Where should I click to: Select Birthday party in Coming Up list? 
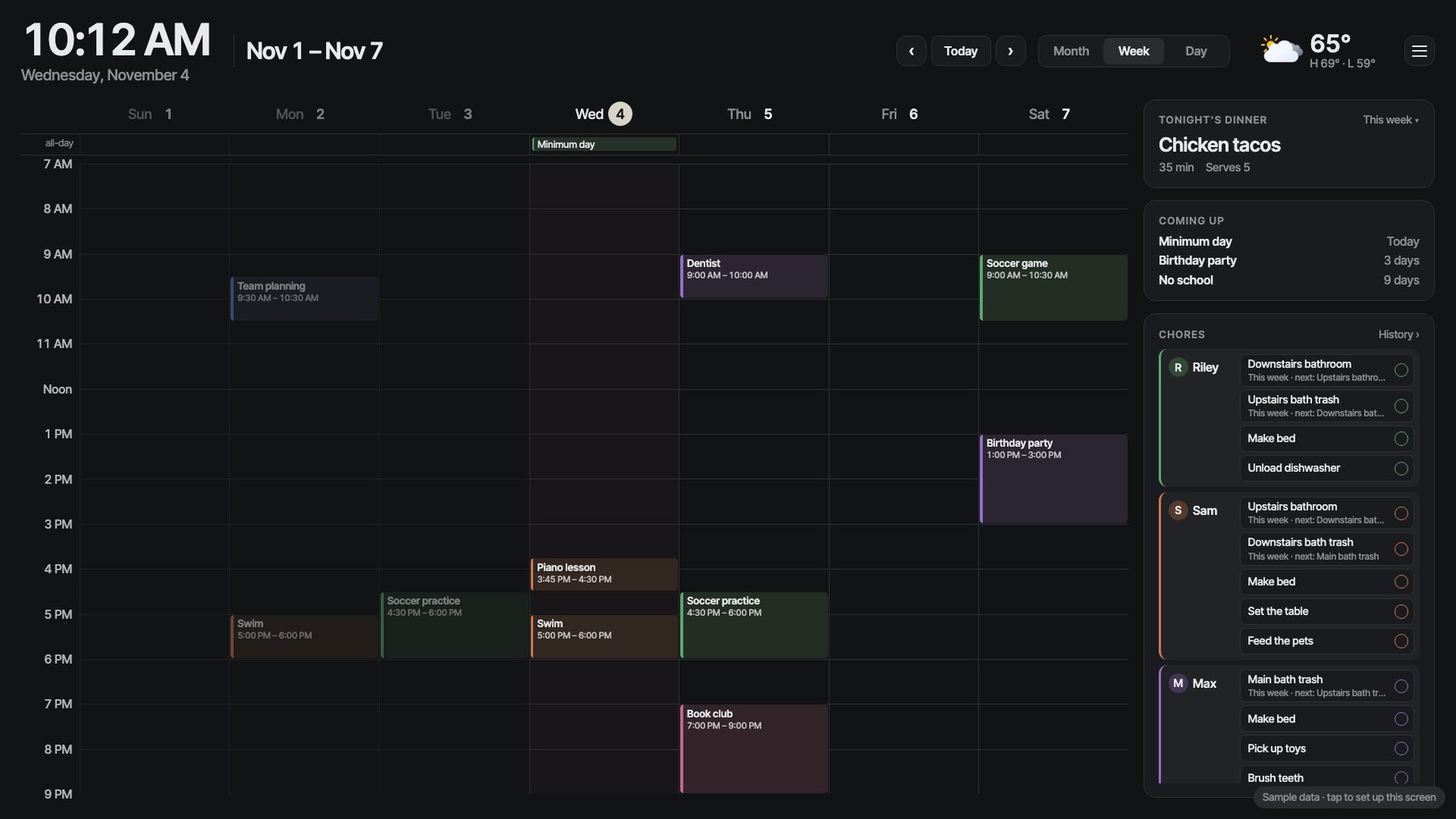1289,261
